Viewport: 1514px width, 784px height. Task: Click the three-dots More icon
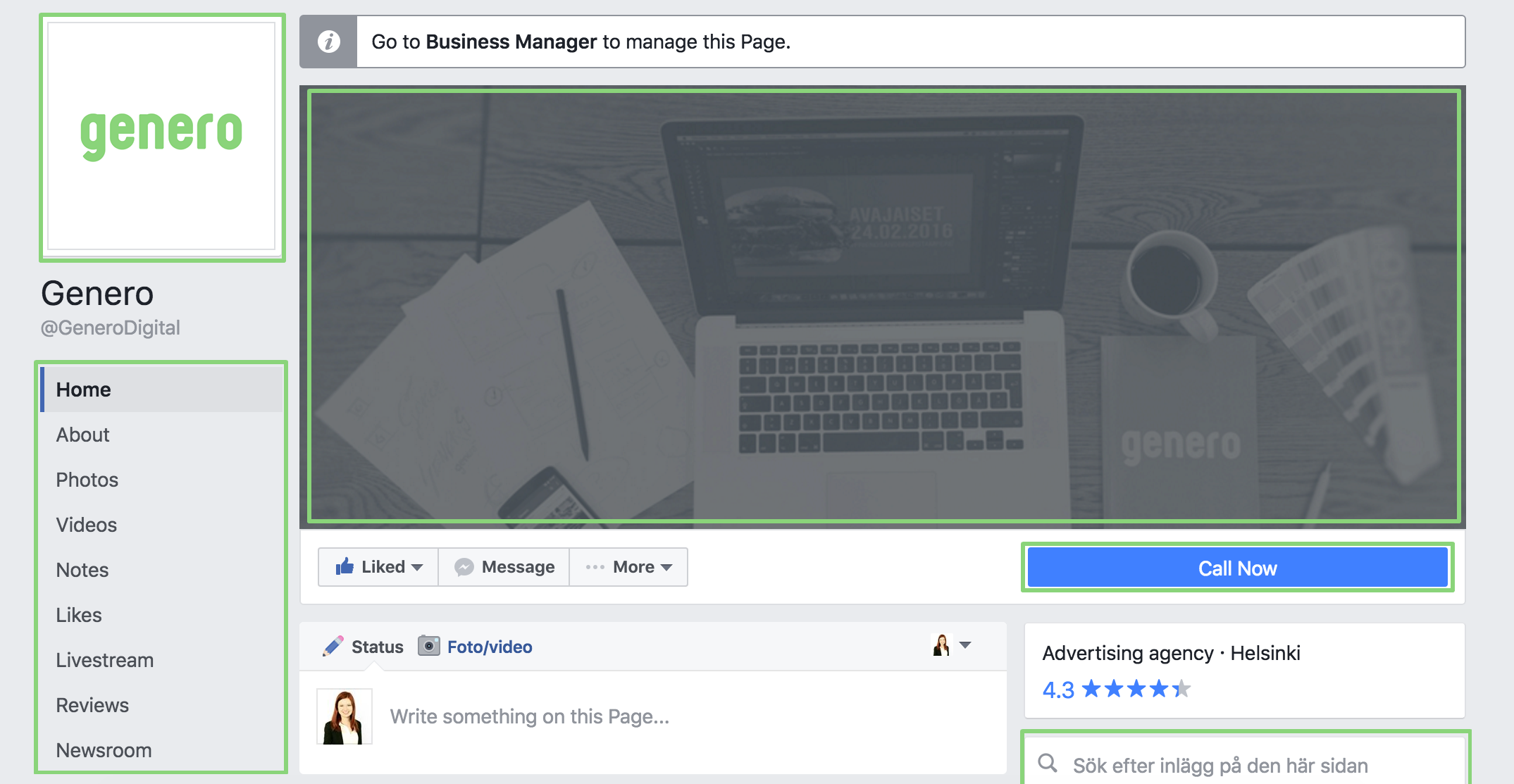(x=595, y=567)
